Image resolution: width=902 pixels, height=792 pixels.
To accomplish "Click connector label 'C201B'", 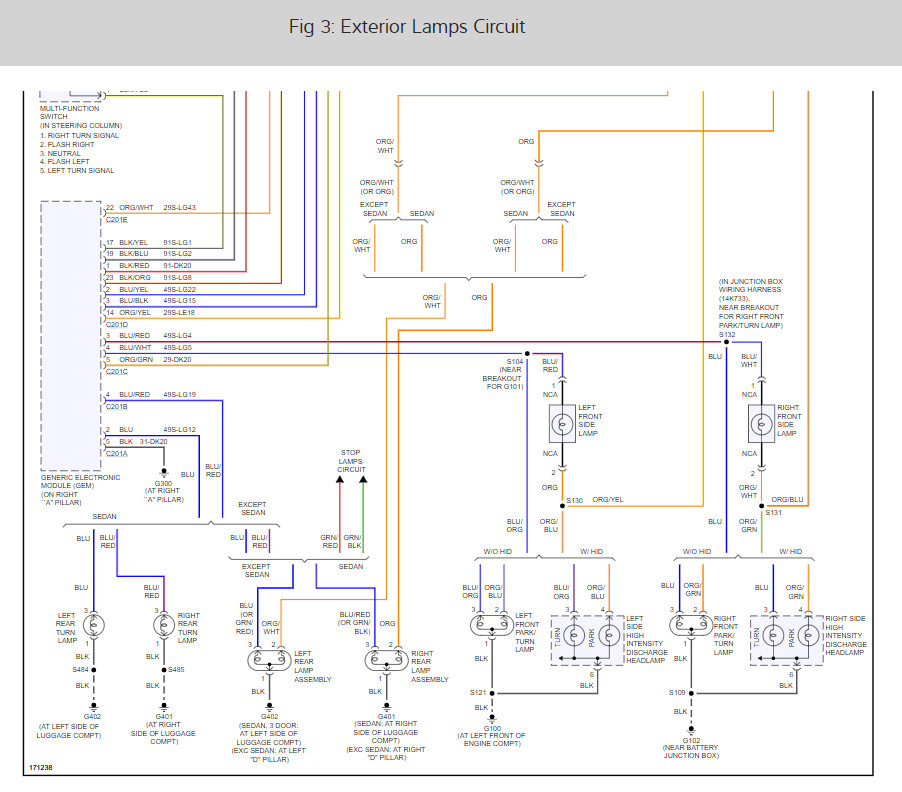I will 117,407.
